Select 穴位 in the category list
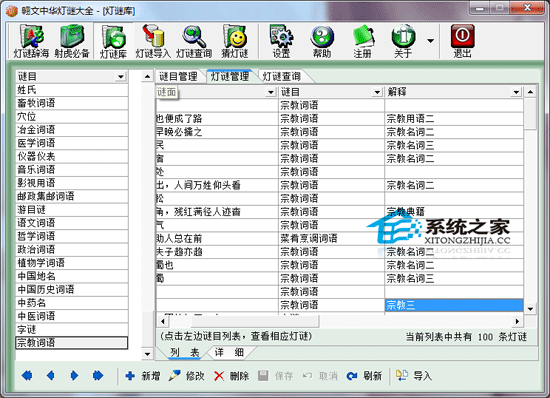The height and width of the screenshot is (398, 550). (x=72, y=116)
